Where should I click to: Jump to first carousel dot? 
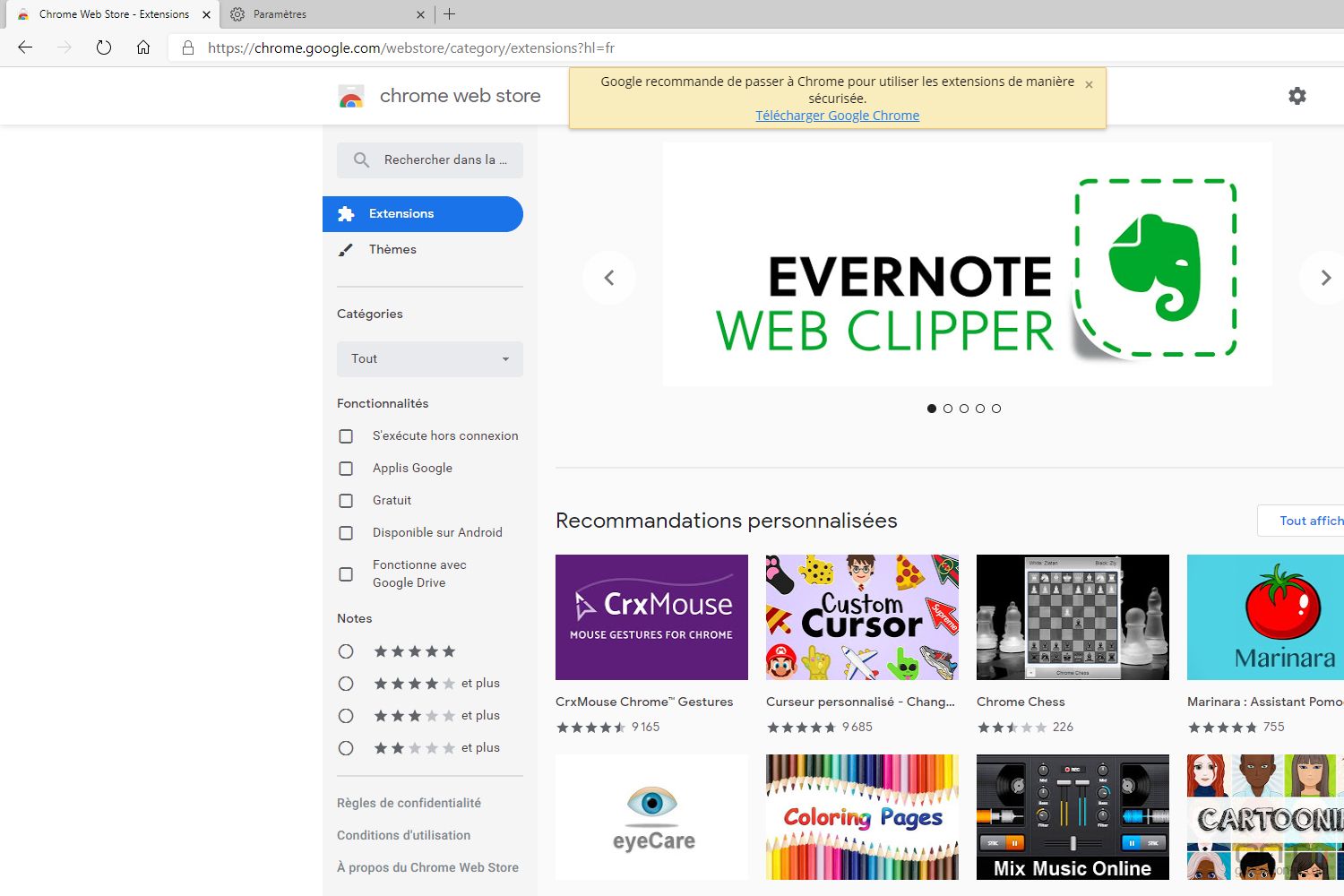932,409
